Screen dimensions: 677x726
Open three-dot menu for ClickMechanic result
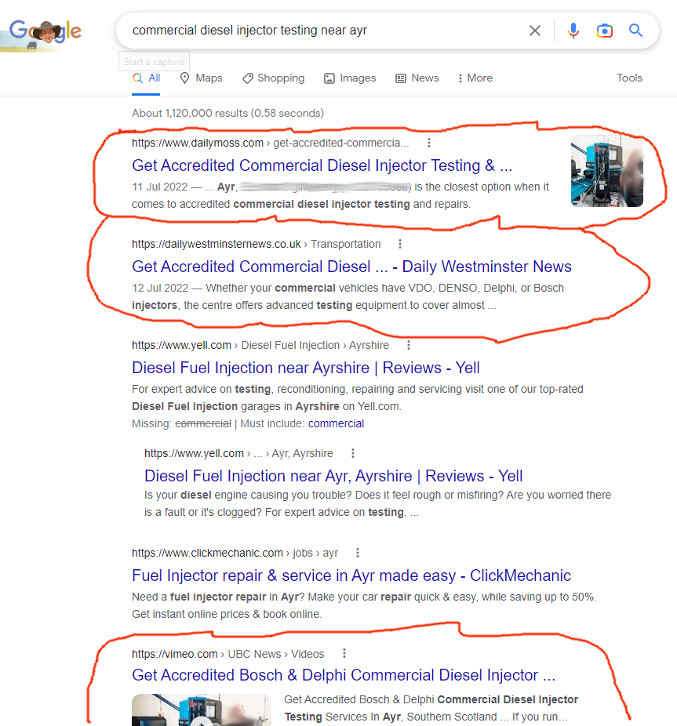[x=358, y=553]
